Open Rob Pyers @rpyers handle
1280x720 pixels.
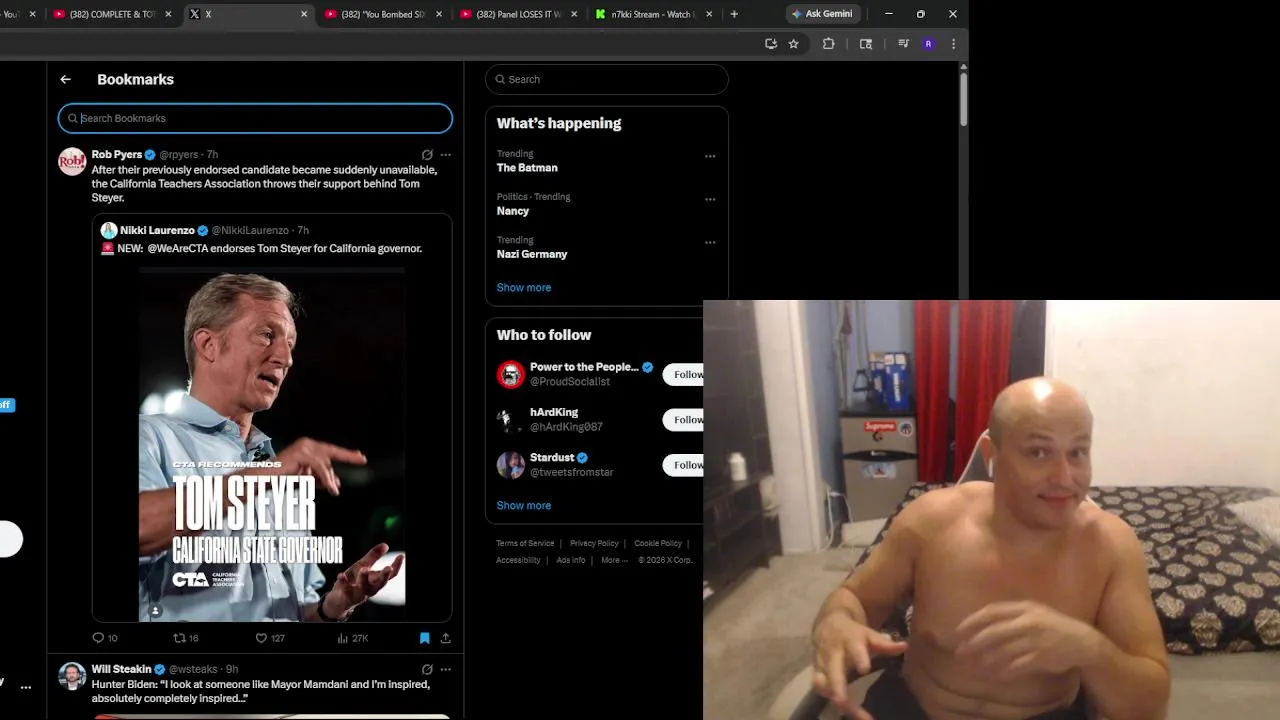[x=179, y=155]
